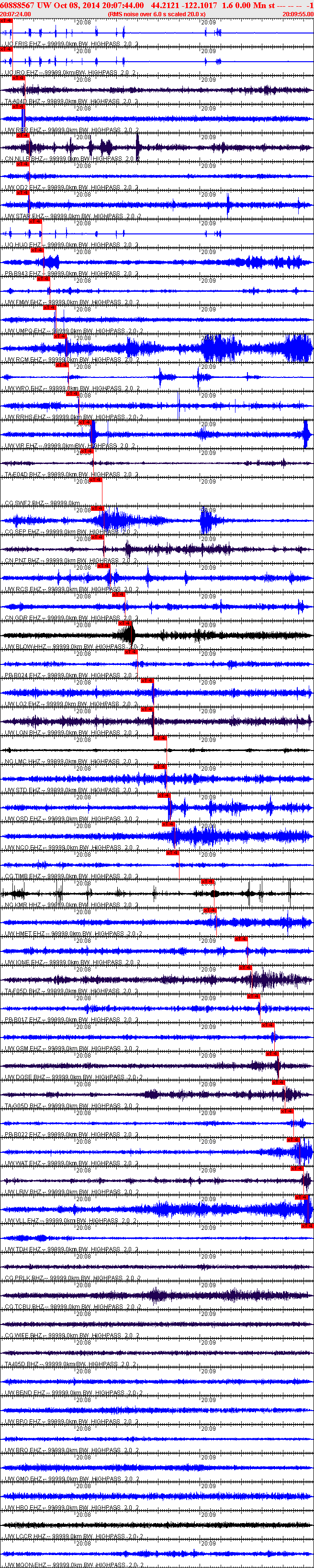314x1568 pixels.
Task: Select the UW VIP EHZ station label
Action: (70, 445)
